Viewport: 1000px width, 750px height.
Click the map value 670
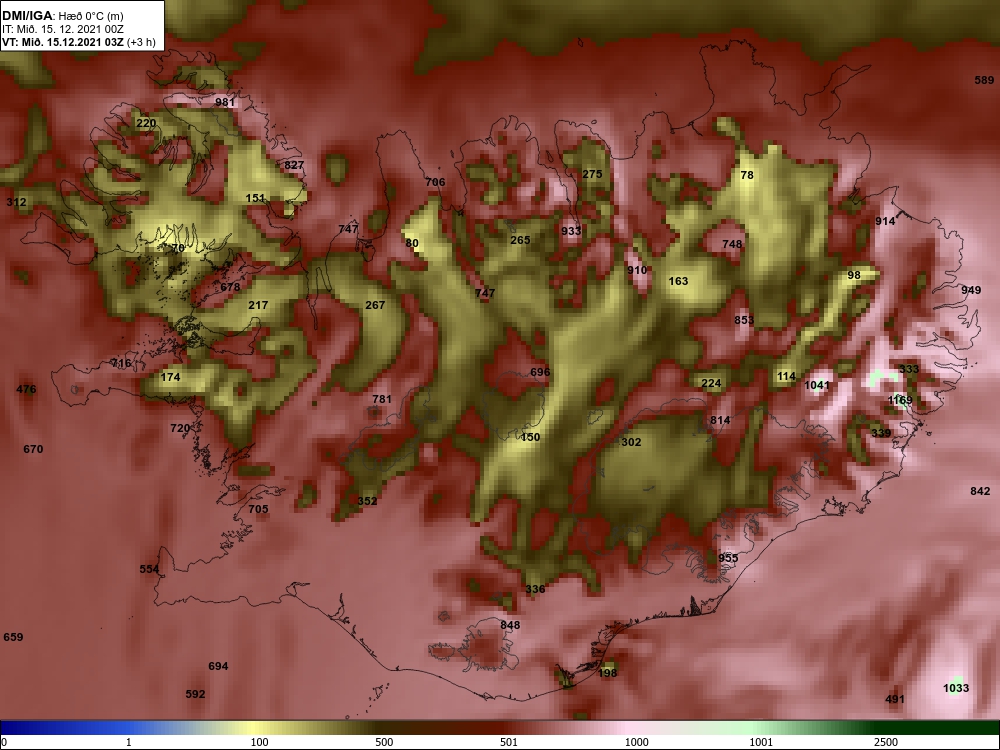click(33, 450)
